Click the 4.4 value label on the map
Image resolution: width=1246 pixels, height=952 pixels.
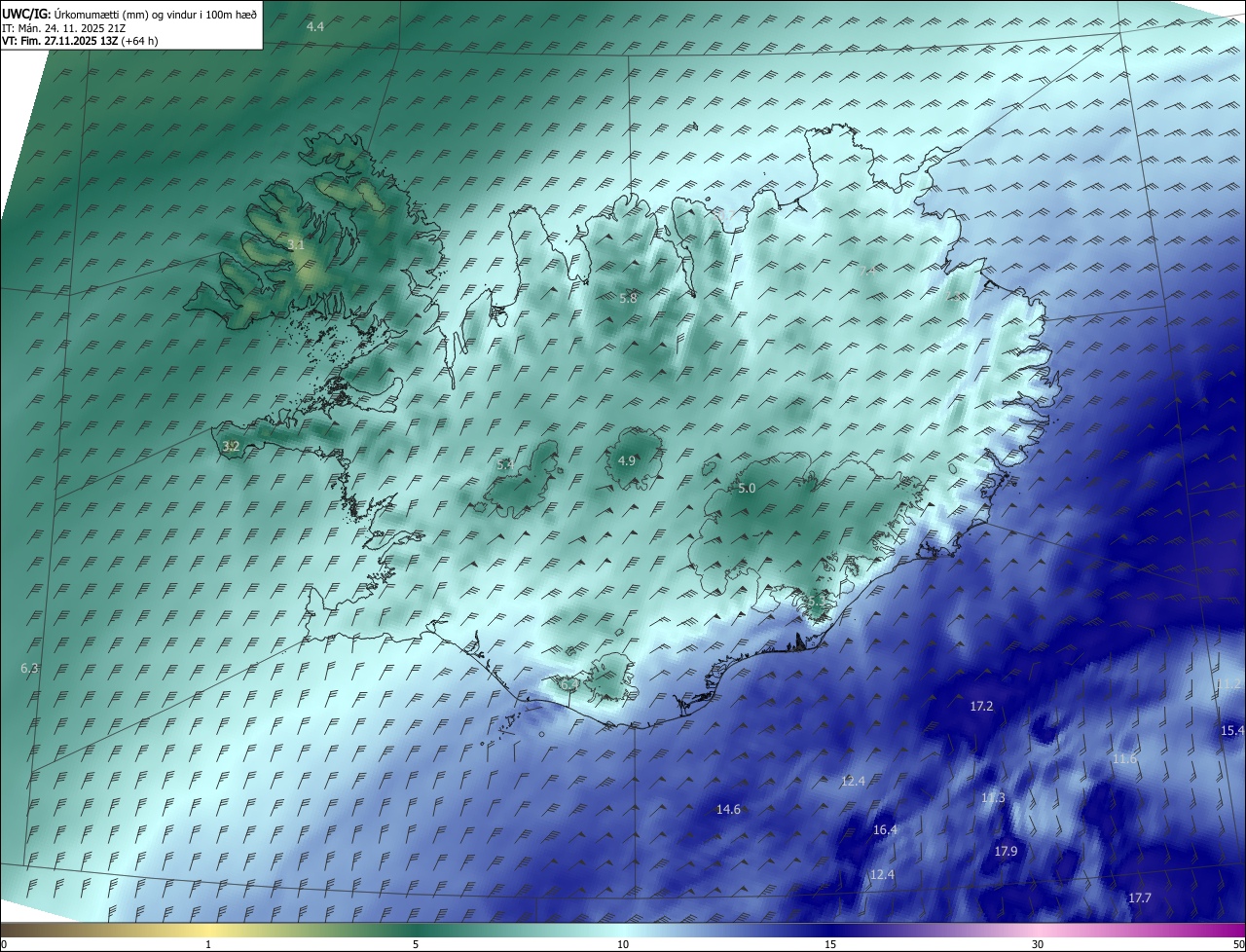tap(315, 27)
